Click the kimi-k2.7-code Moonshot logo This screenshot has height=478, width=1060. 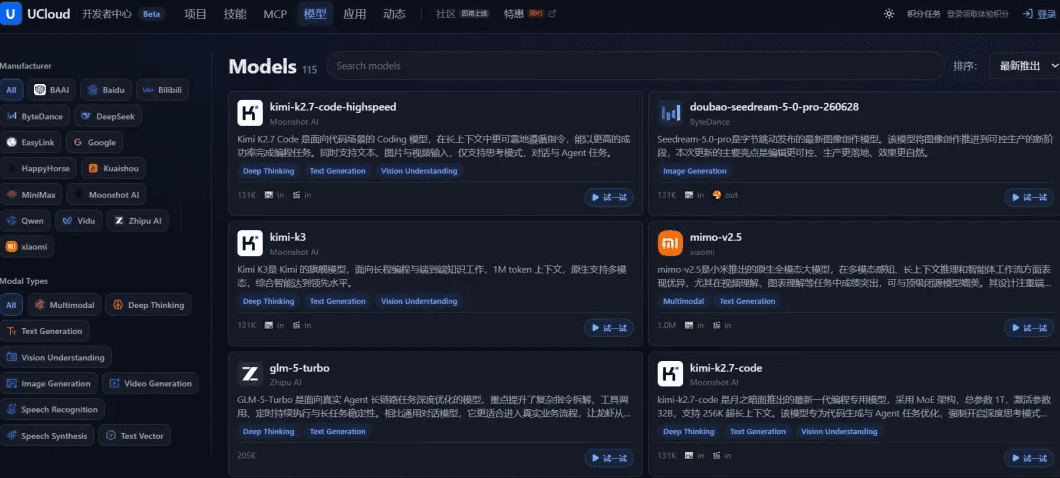tap(671, 374)
